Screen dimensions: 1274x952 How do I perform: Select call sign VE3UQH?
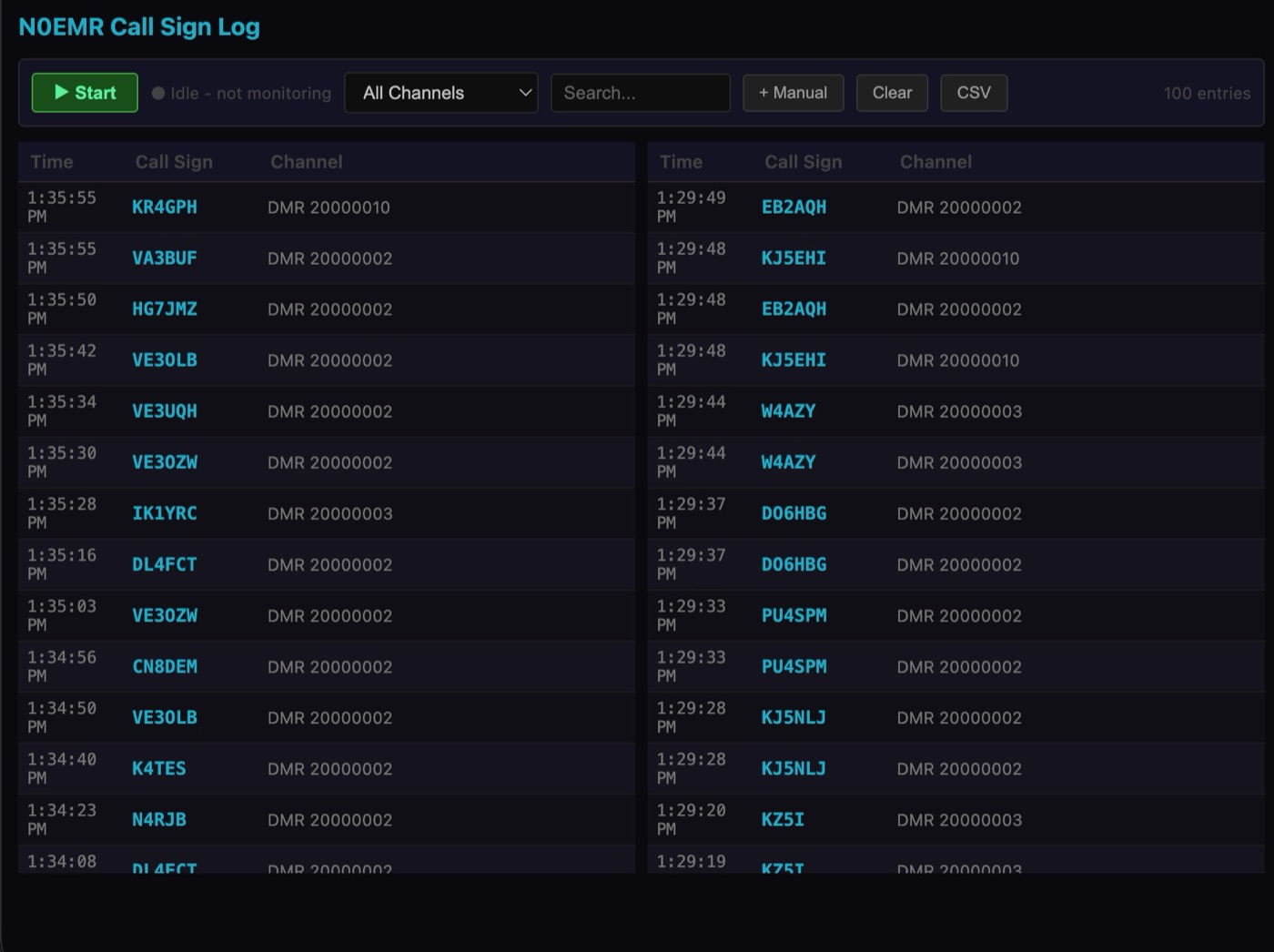[165, 410]
